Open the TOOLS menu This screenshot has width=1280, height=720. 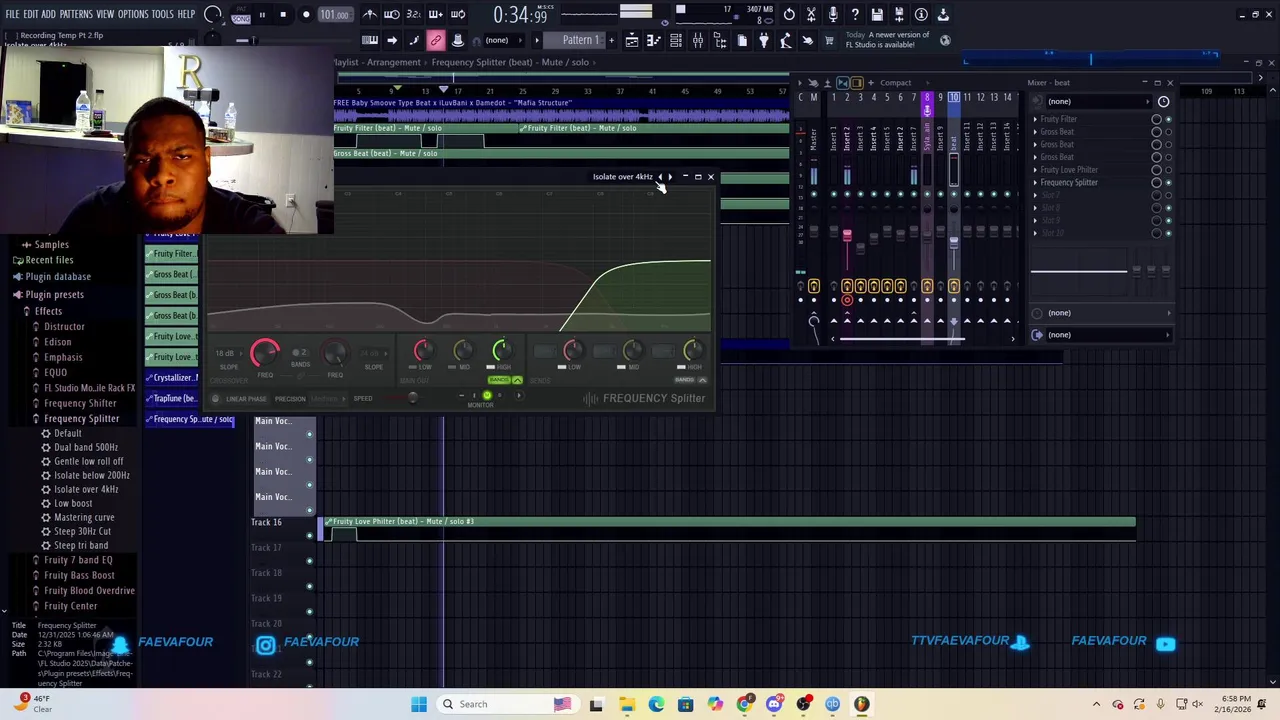[162, 14]
